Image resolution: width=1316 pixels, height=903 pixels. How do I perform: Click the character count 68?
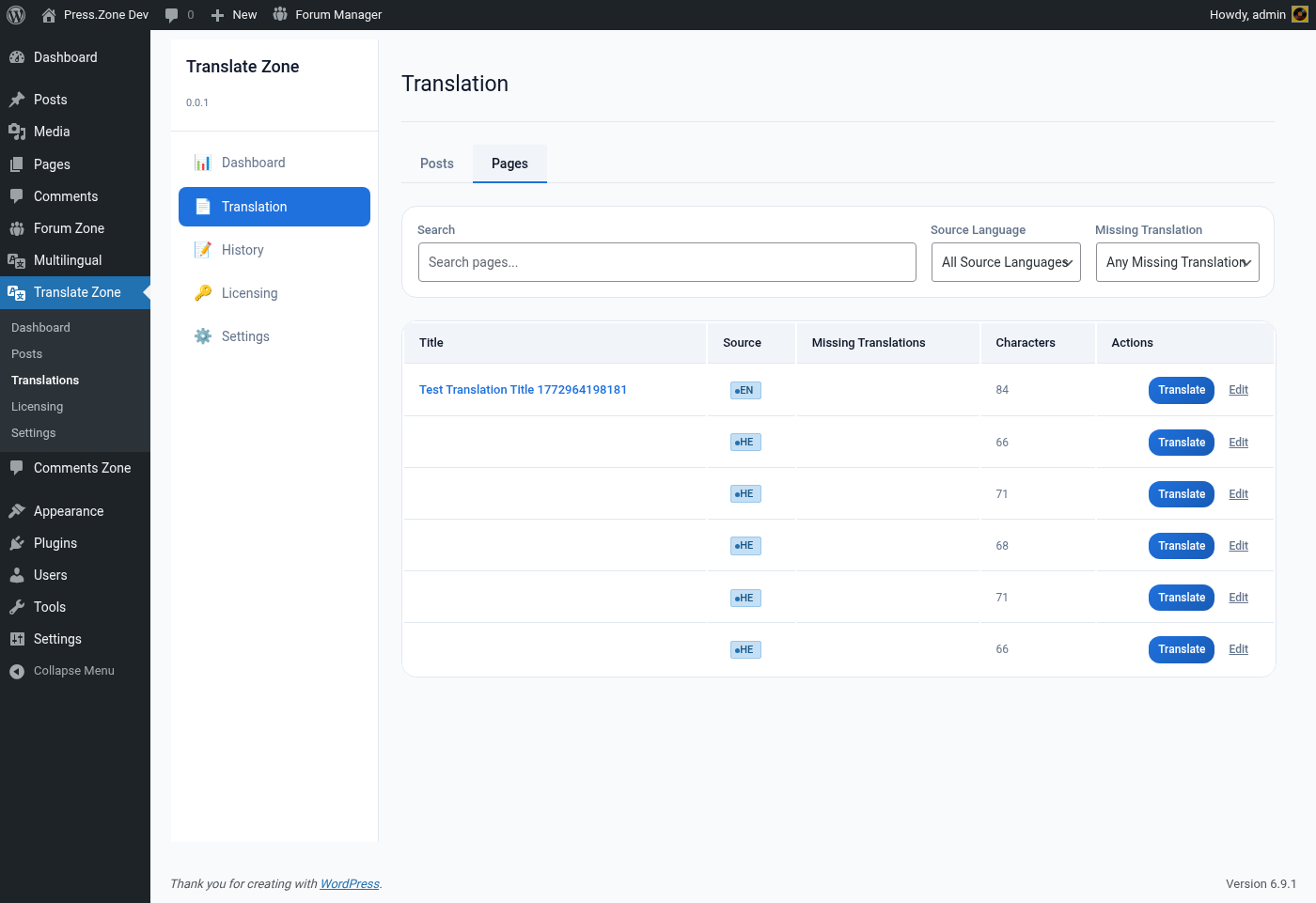[x=1002, y=546]
